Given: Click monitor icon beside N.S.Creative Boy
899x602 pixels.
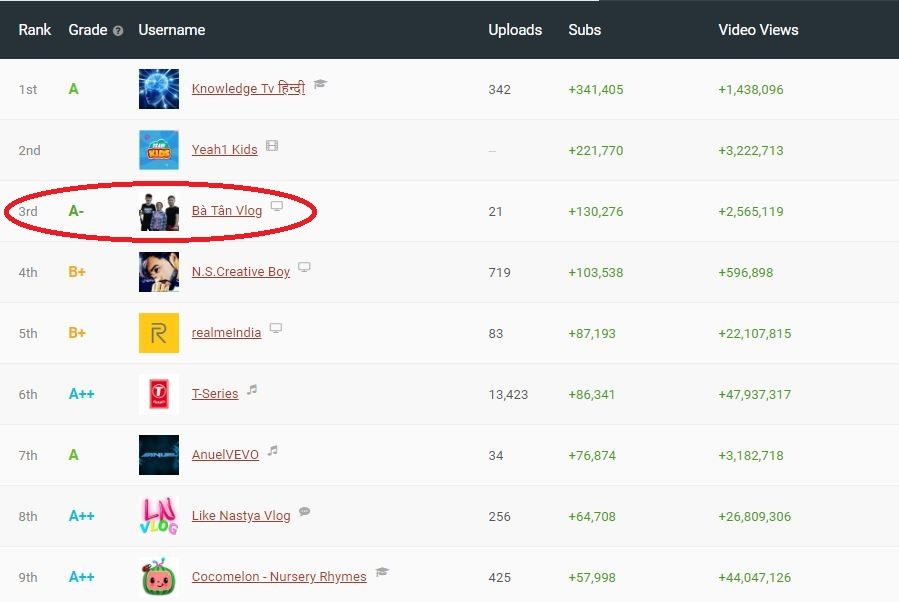Looking at the screenshot, I should [305, 268].
